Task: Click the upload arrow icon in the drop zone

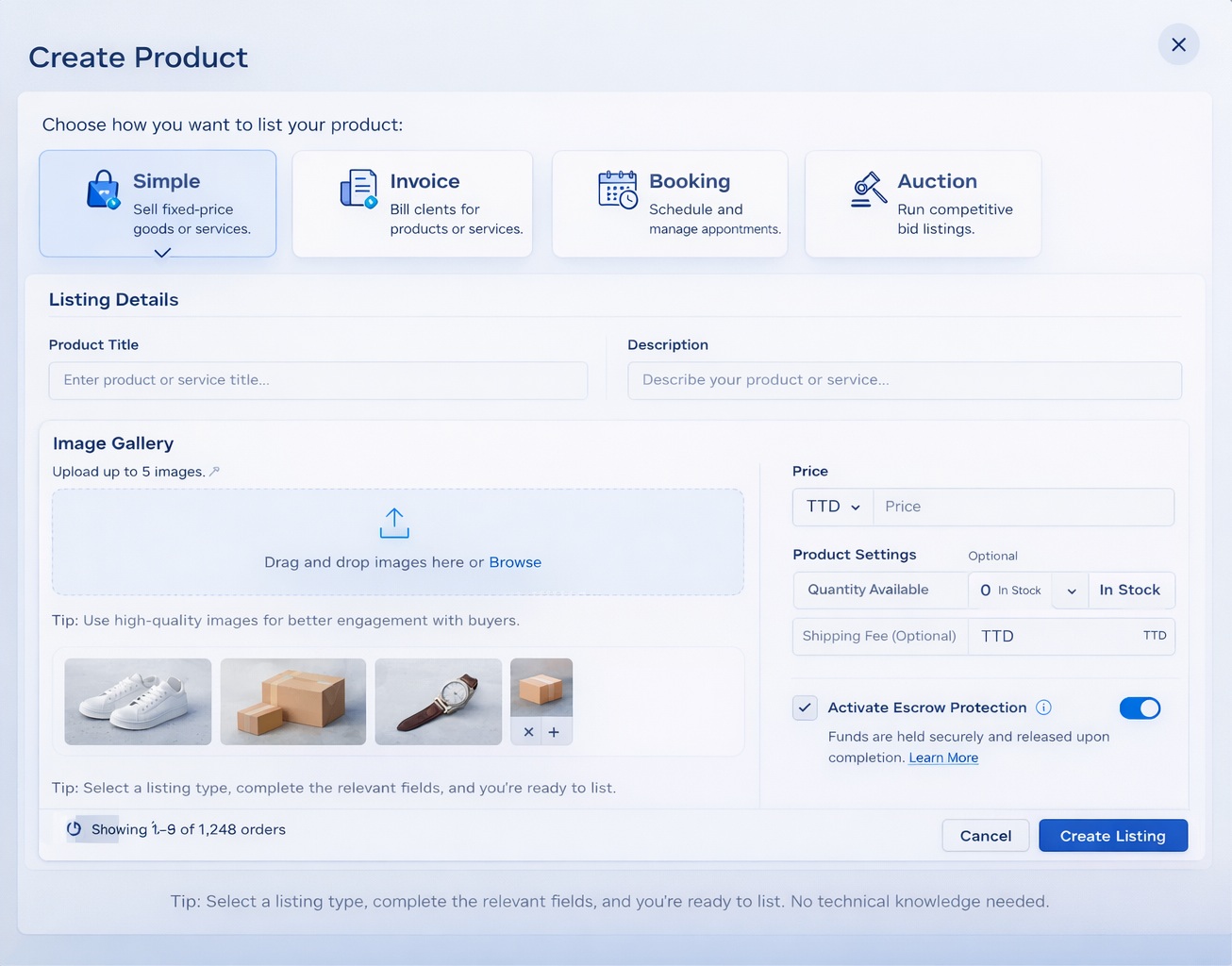Action: [393, 522]
